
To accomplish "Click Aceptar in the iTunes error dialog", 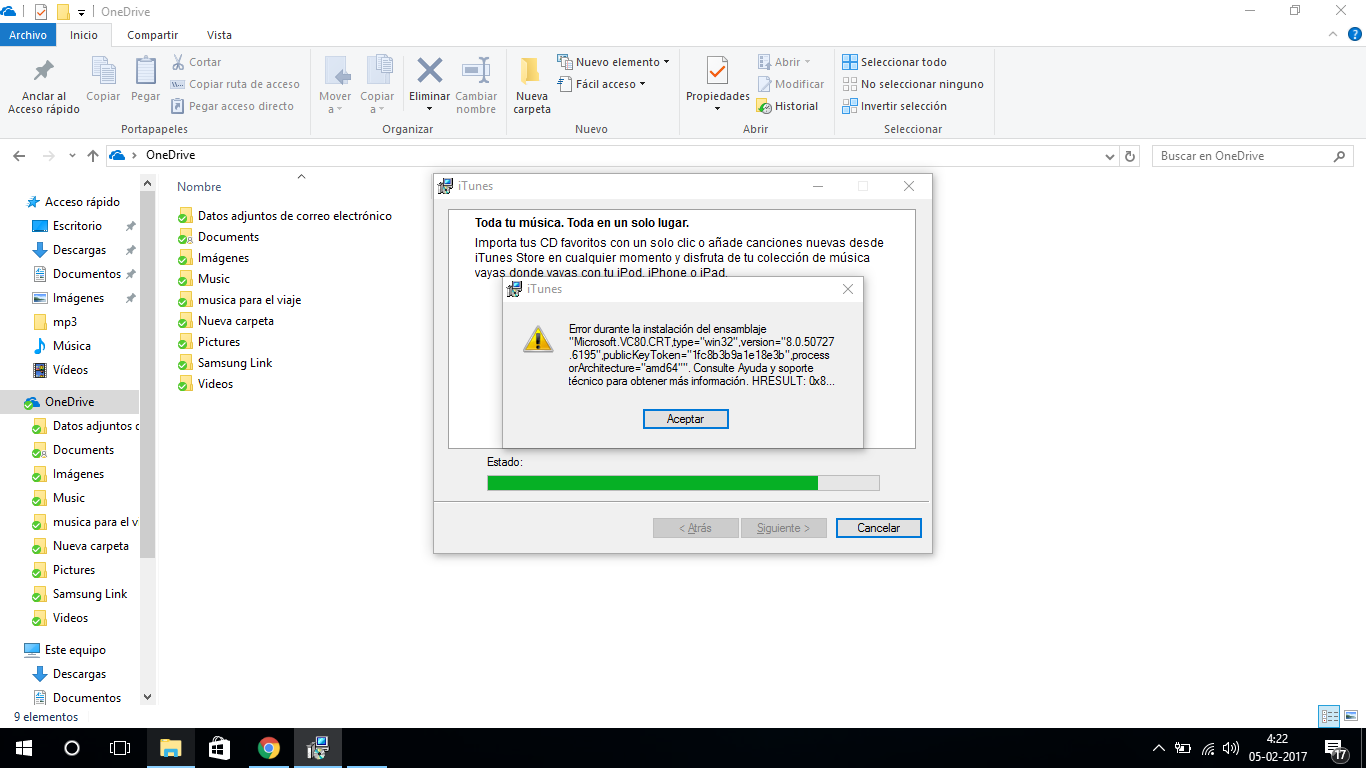I will pyautogui.click(x=686, y=419).
